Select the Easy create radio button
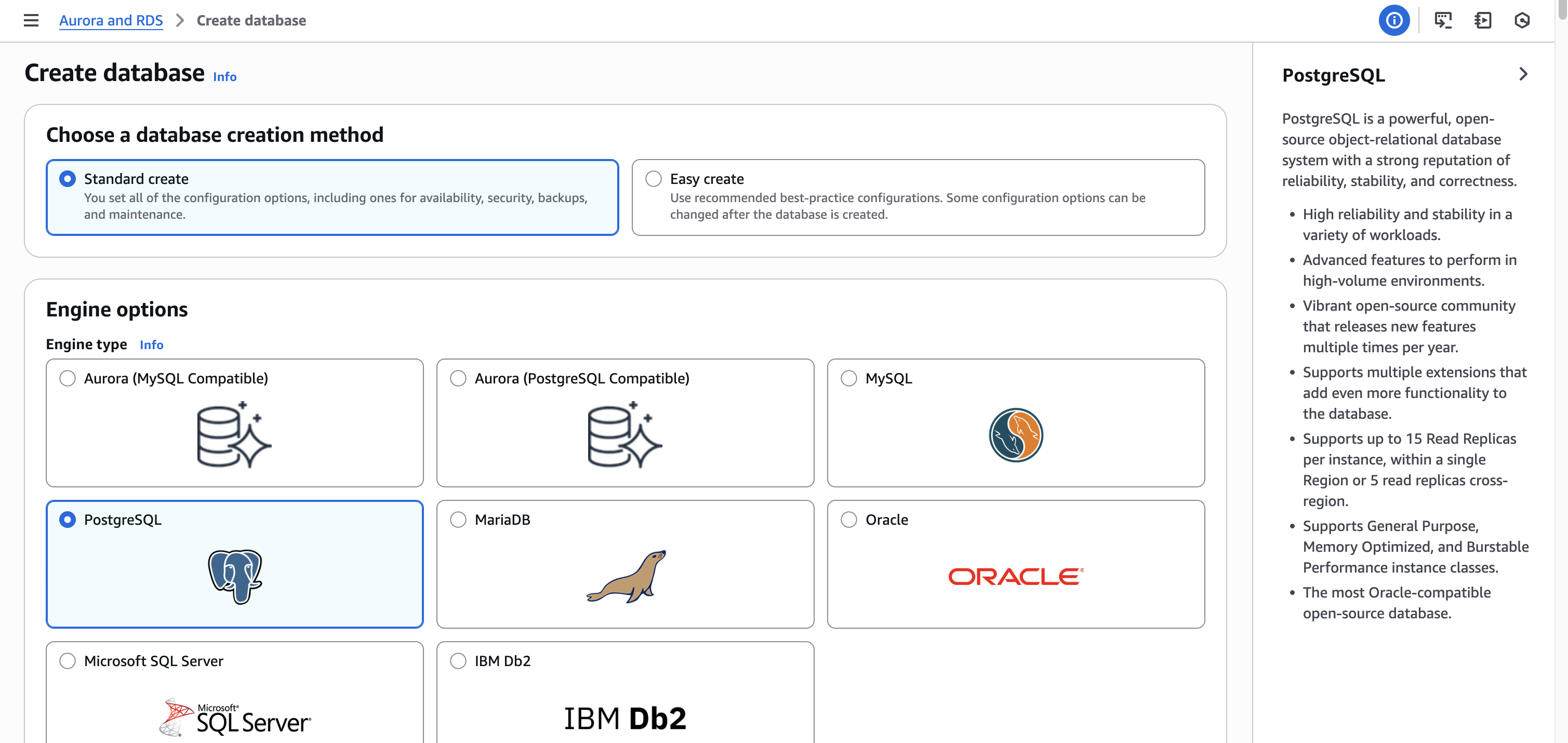The height and width of the screenshot is (743, 1568). 653,178
